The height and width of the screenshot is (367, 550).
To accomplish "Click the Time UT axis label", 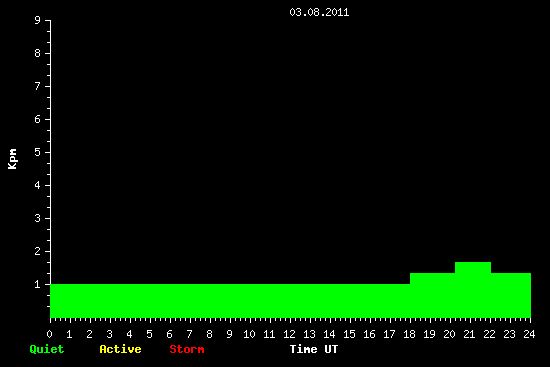I will pos(314,349).
